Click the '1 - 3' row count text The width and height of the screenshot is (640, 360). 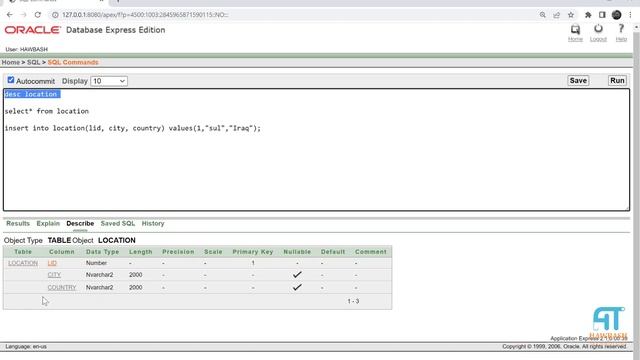(x=353, y=301)
